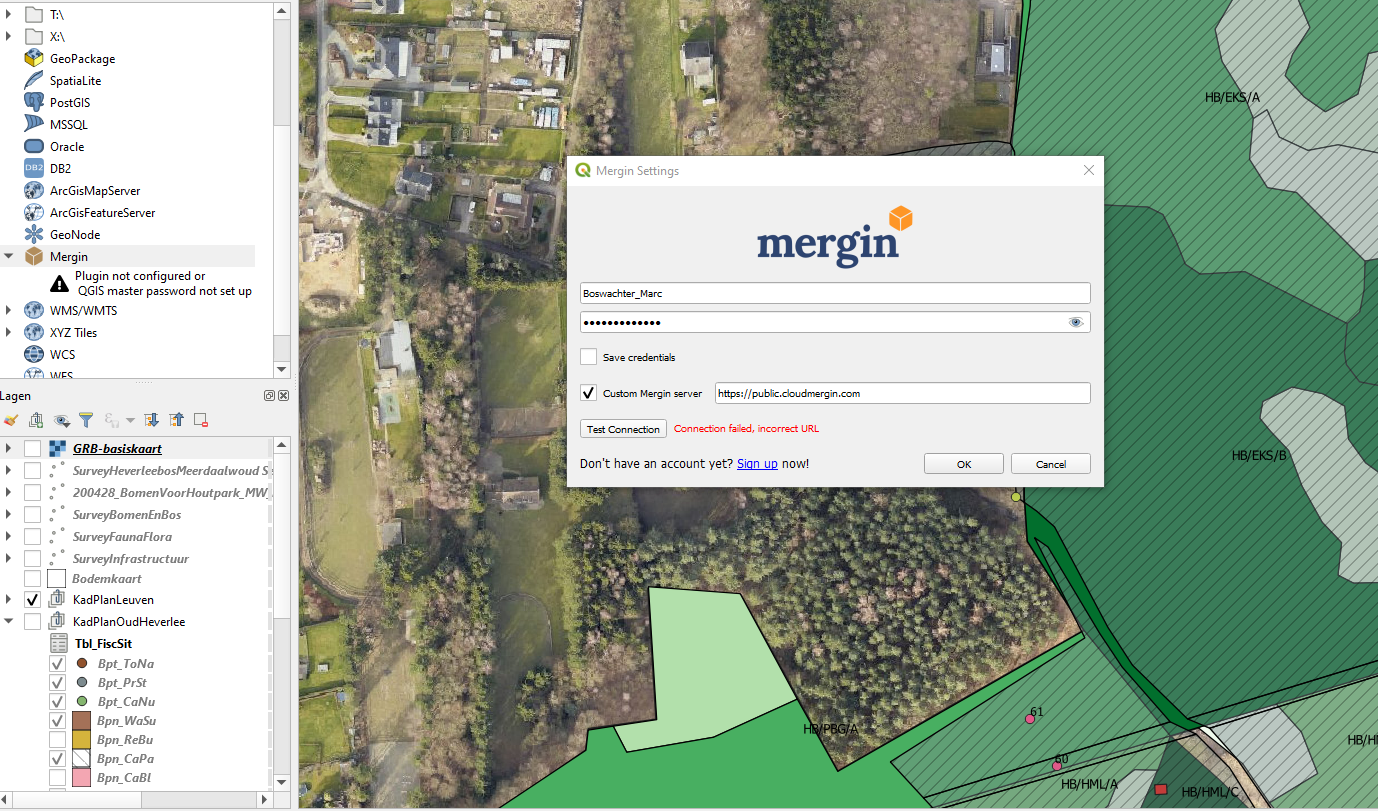The height and width of the screenshot is (811, 1378).
Task: Select the PostGIS provider icon in the browser
Action: (x=32, y=102)
